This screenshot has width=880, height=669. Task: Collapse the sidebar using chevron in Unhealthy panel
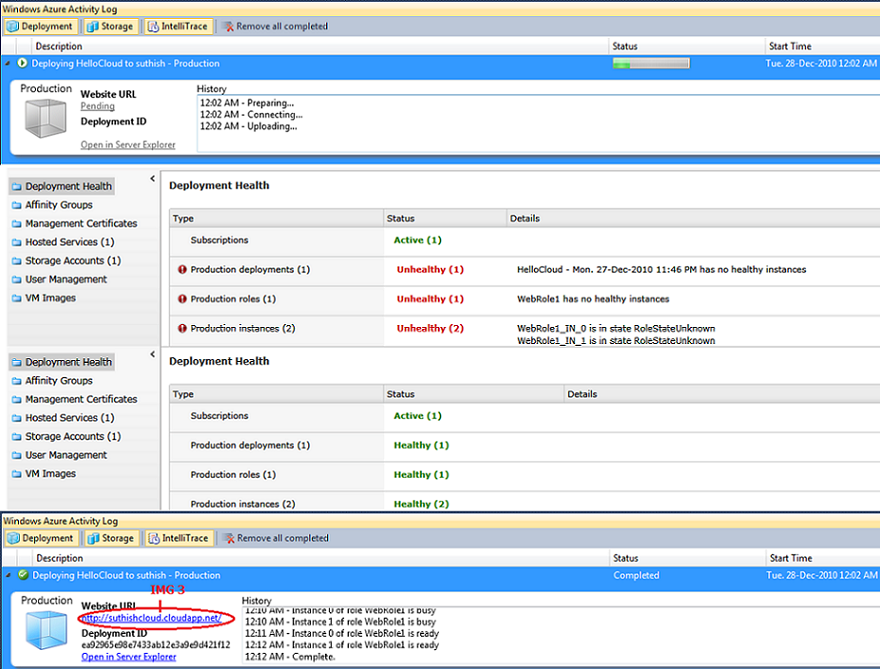tap(152, 178)
